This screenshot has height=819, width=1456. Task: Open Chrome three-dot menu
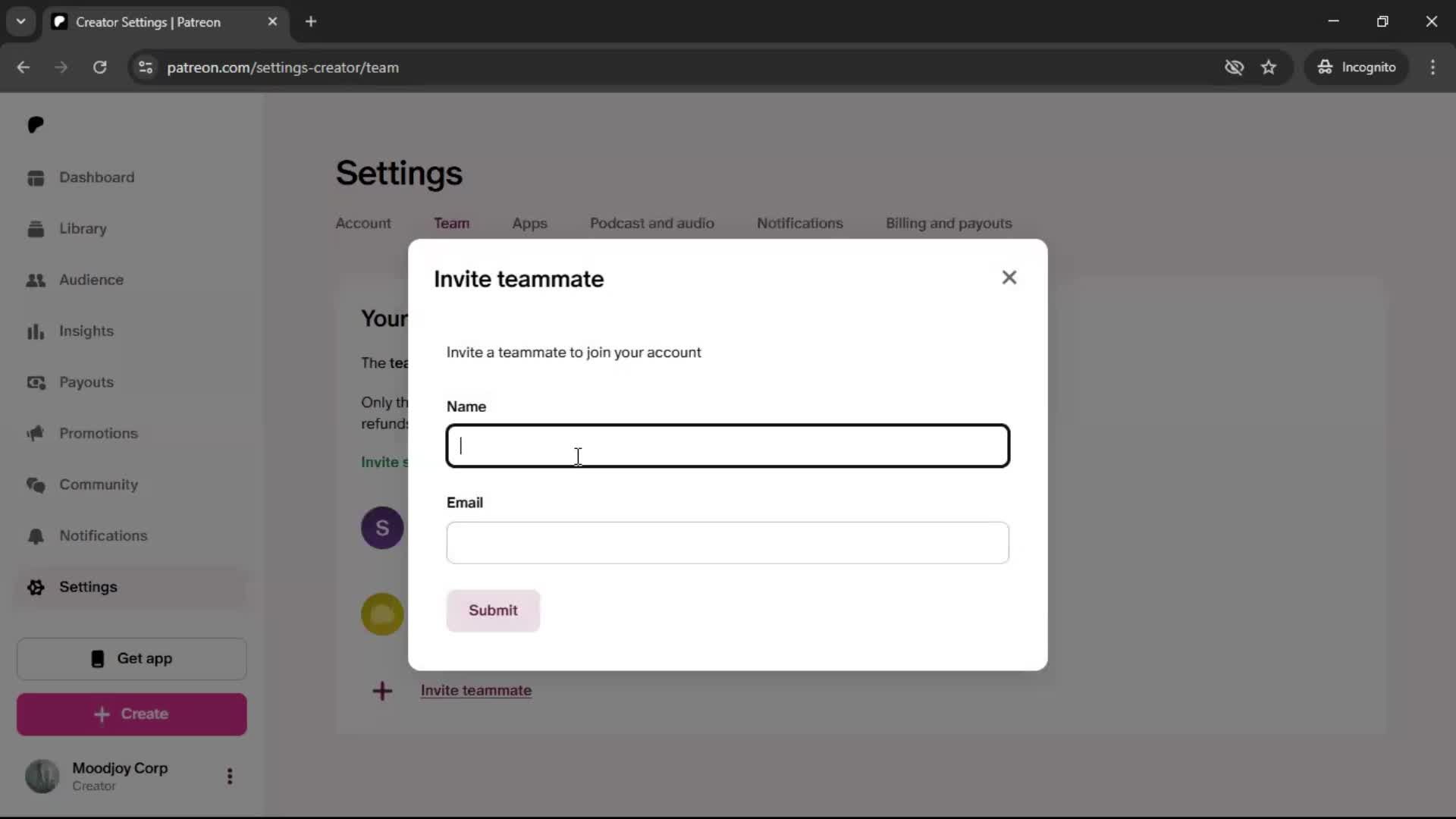(x=1432, y=67)
